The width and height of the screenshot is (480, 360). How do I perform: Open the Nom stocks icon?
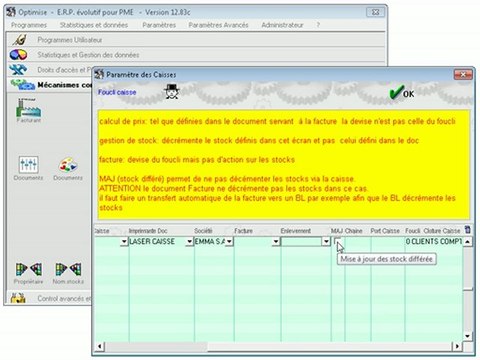(x=68, y=269)
